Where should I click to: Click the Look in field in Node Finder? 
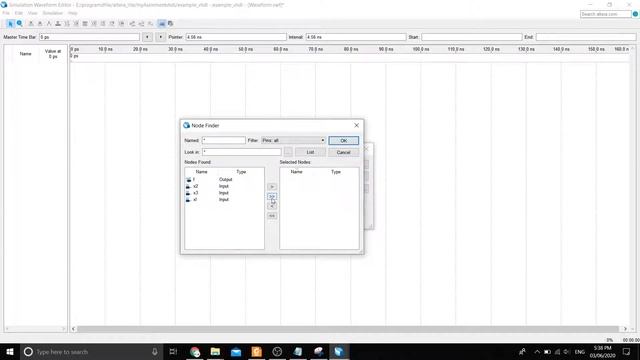point(242,152)
